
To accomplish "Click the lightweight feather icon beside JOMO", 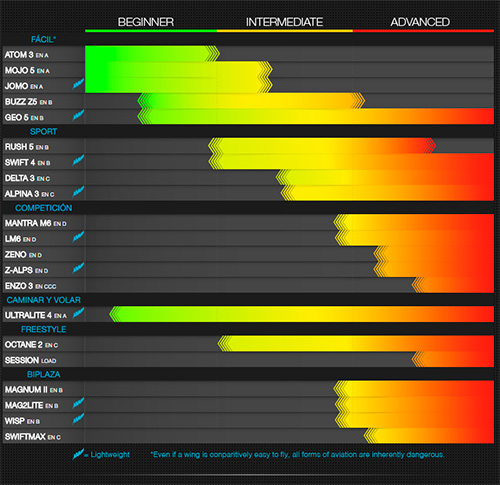I will [x=78, y=84].
